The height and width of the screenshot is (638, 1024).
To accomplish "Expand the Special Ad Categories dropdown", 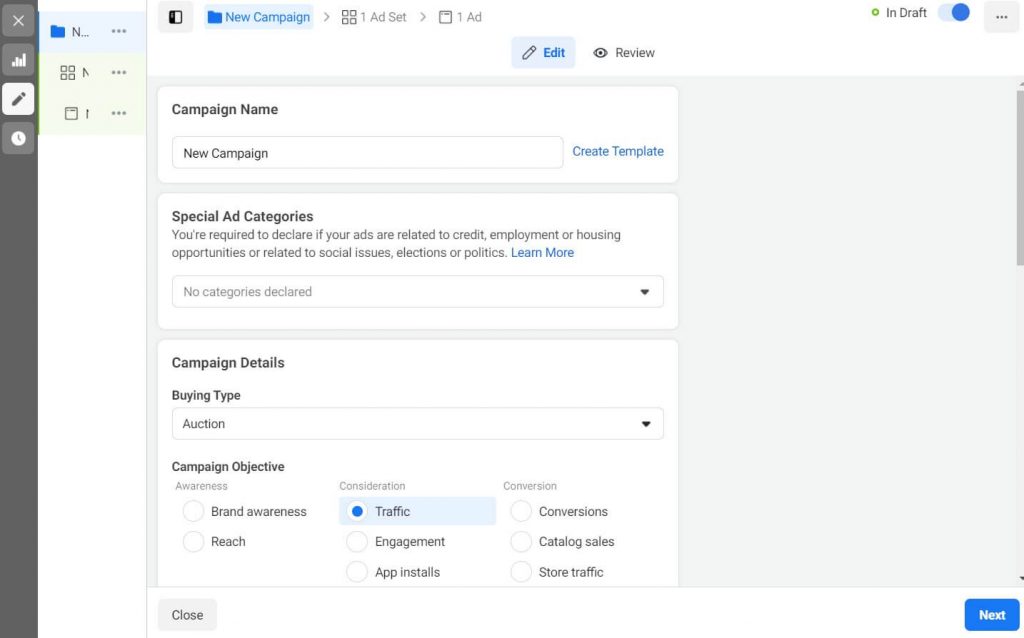I will [x=417, y=292].
